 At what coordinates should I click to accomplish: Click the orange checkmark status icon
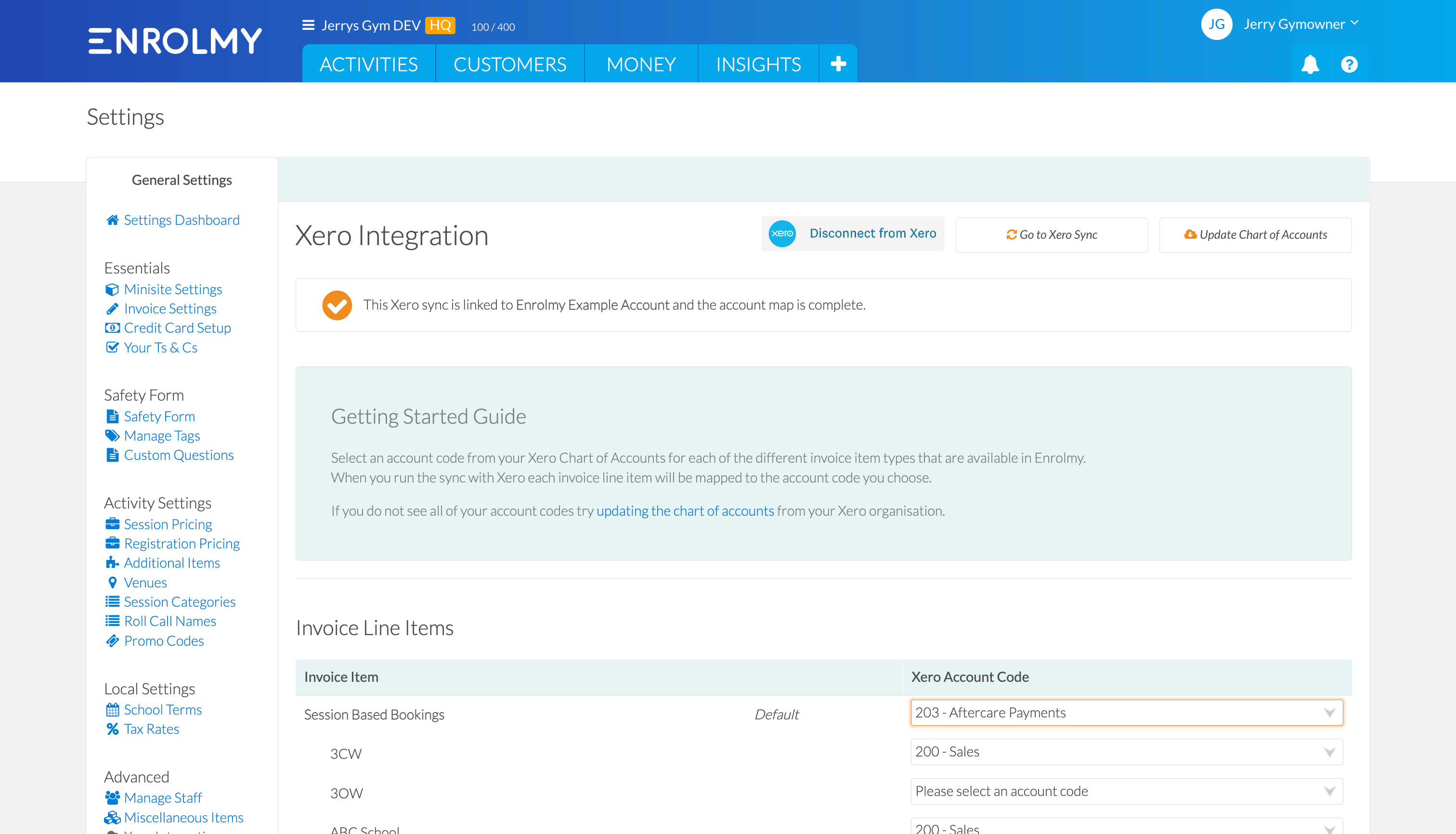337,305
